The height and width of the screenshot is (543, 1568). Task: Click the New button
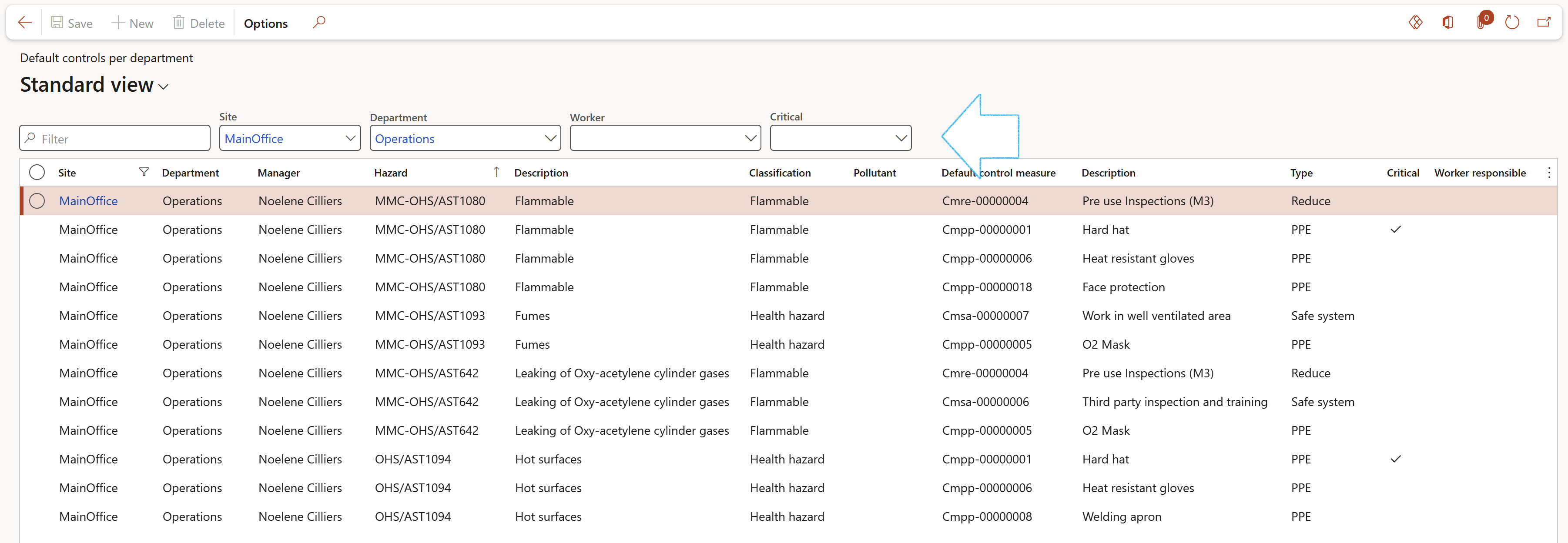pyautogui.click(x=133, y=23)
